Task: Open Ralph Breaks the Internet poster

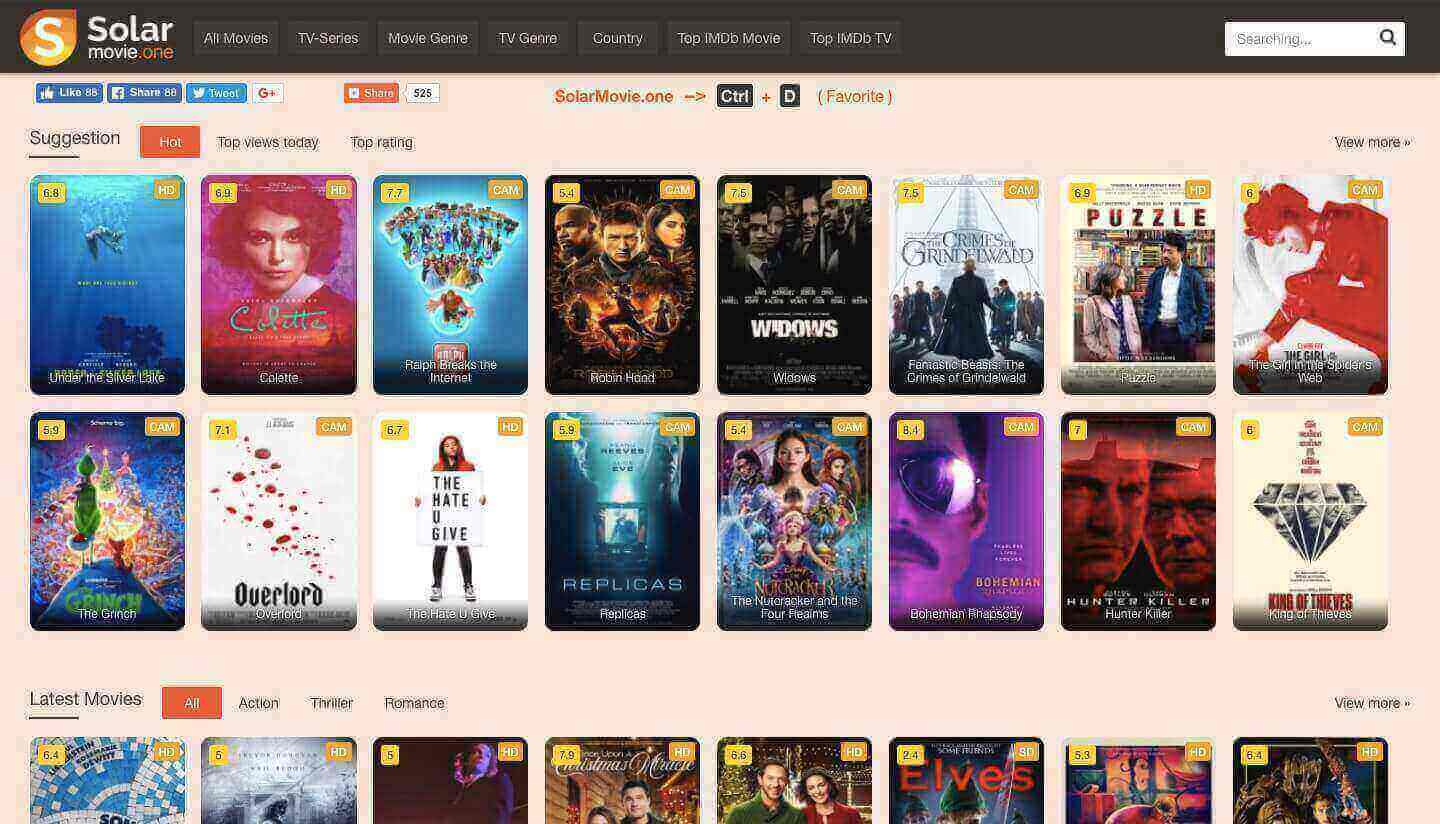Action: click(x=450, y=285)
